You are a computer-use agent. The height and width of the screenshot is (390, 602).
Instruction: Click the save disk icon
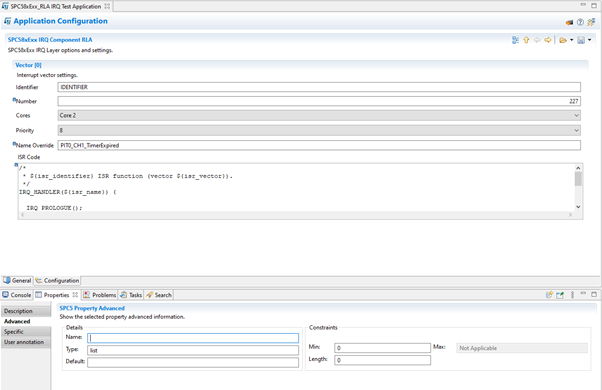(581, 40)
